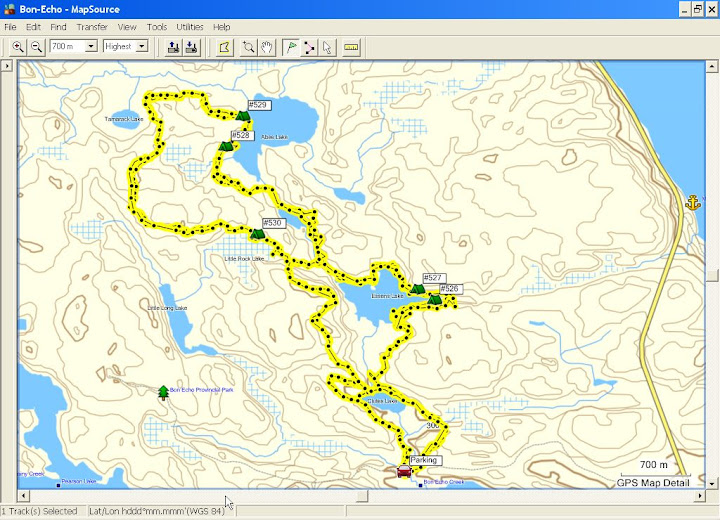Image resolution: width=720 pixels, height=520 pixels.
Task: Click the Send to Device icon
Action: [x=173, y=47]
